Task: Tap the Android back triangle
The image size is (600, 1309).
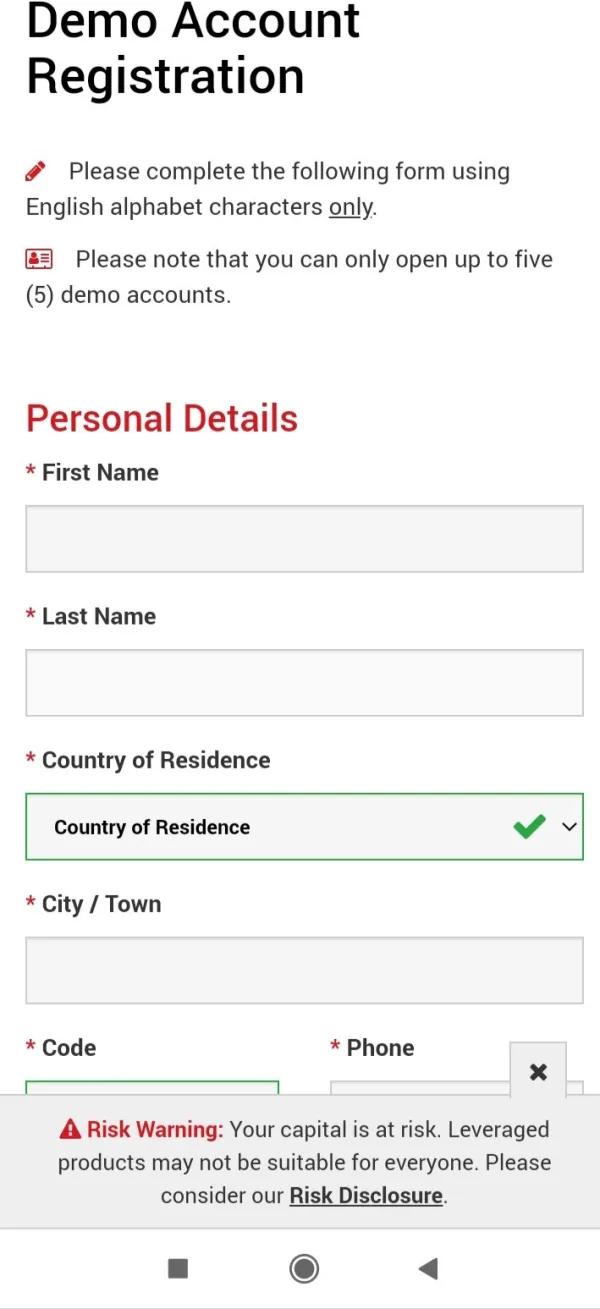Action: (428, 1269)
